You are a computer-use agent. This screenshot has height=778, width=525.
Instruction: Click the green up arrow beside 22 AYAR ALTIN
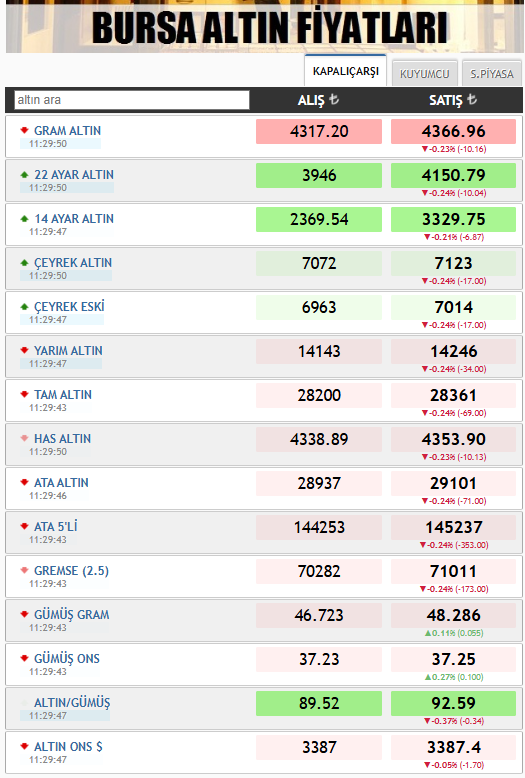pos(24,174)
